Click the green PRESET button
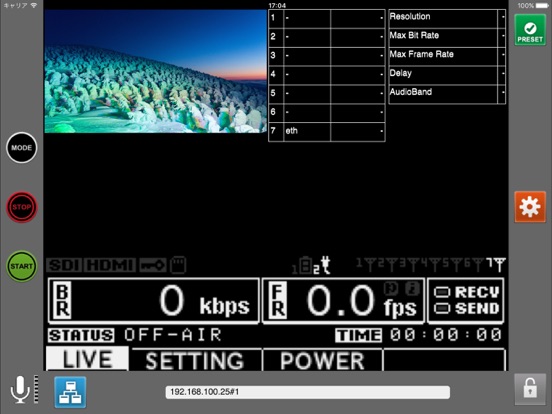Screen dimensions: 552x414 point(530,30)
